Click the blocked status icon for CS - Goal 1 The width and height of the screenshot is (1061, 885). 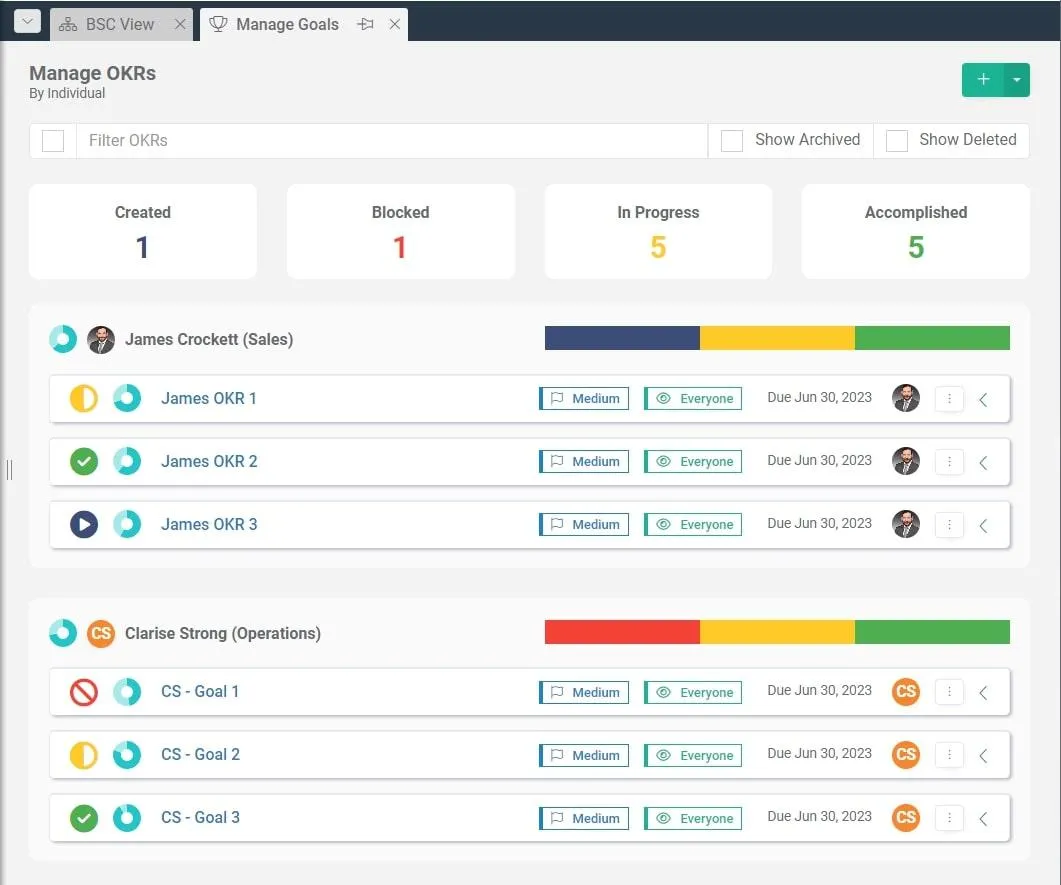(84, 692)
